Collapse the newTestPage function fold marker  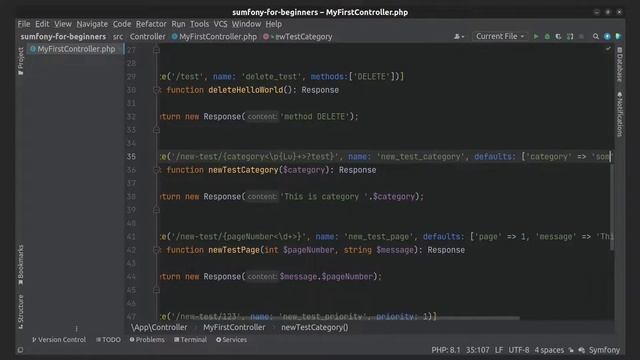pos(156,250)
